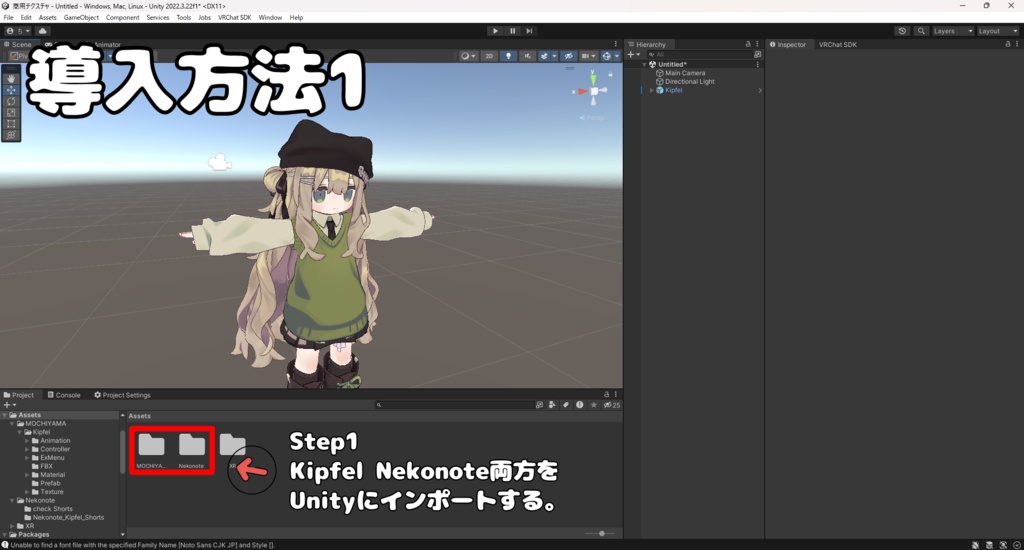Select the Rect transform tool
The height and width of the screenshot is (550, 1024).
click(11, 123)
